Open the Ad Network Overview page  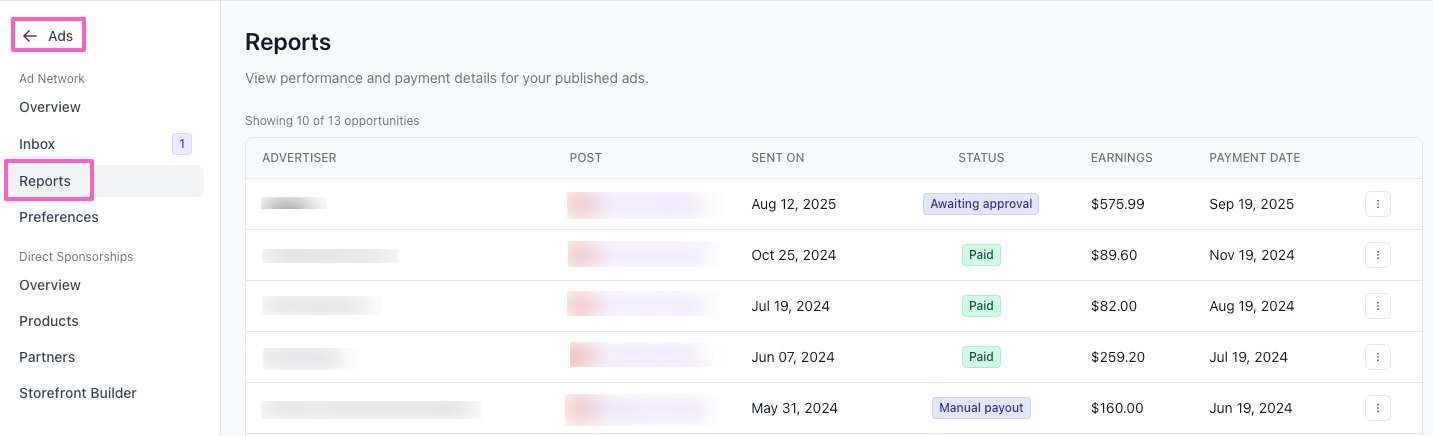(x=50, y=107)
